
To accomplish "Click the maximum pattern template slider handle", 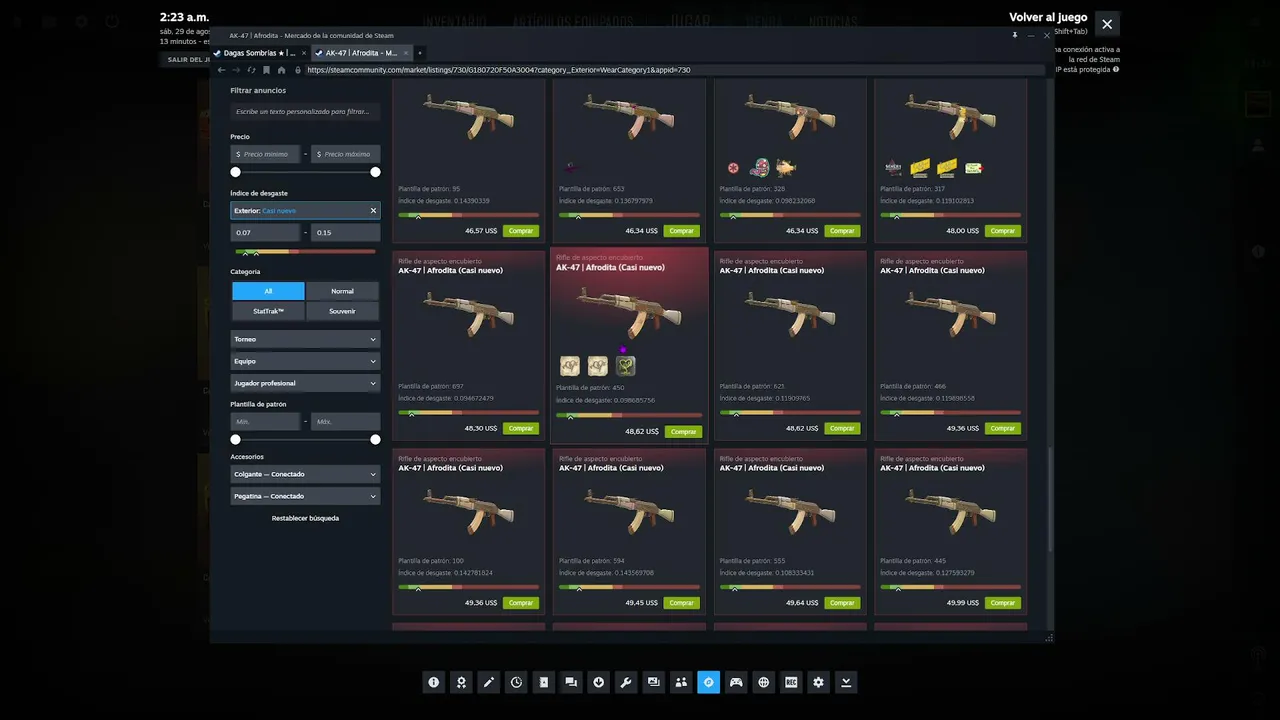I will [x=375, y=439].
